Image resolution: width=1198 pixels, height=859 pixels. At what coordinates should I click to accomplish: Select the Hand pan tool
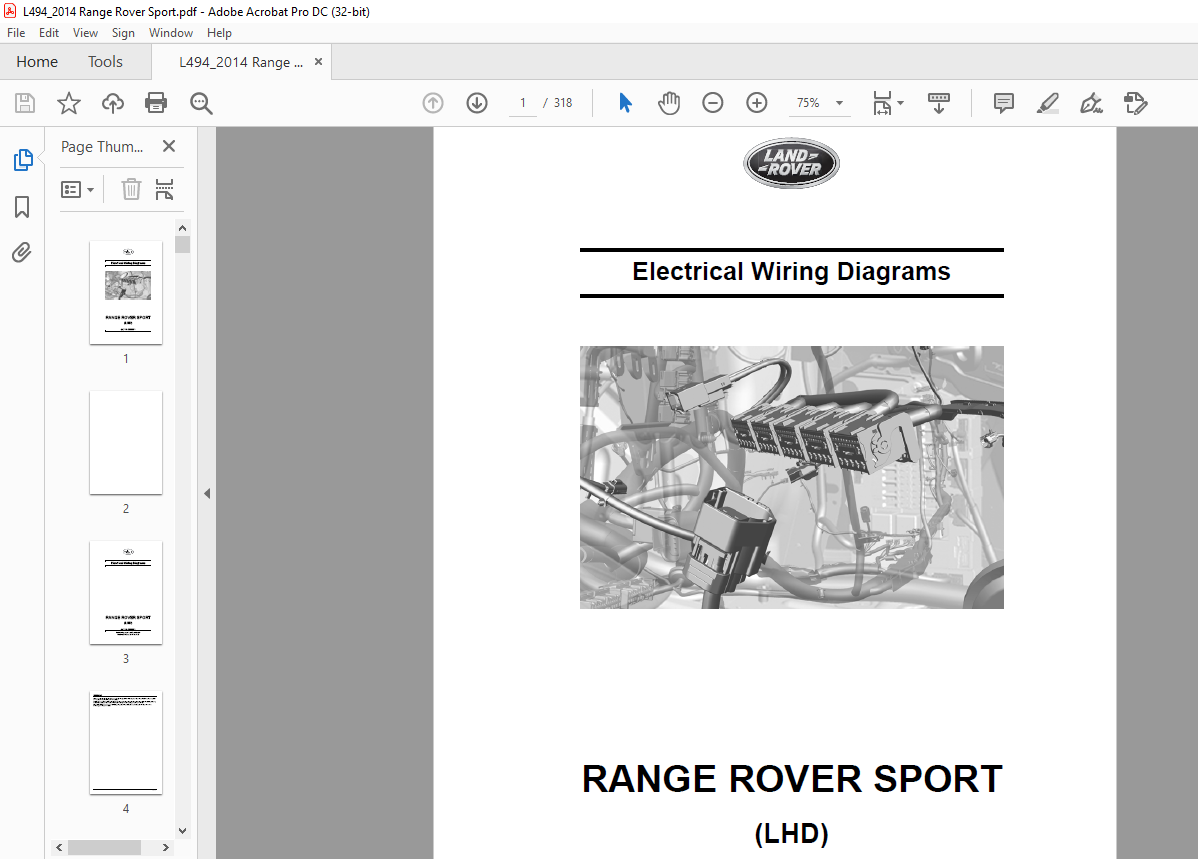pos(668,103)
